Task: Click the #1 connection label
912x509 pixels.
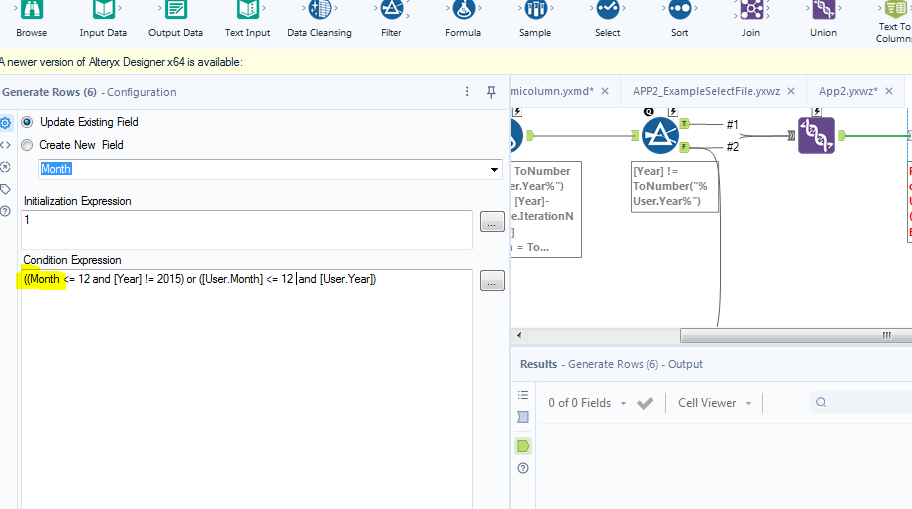Action: (x=732, y=124)
